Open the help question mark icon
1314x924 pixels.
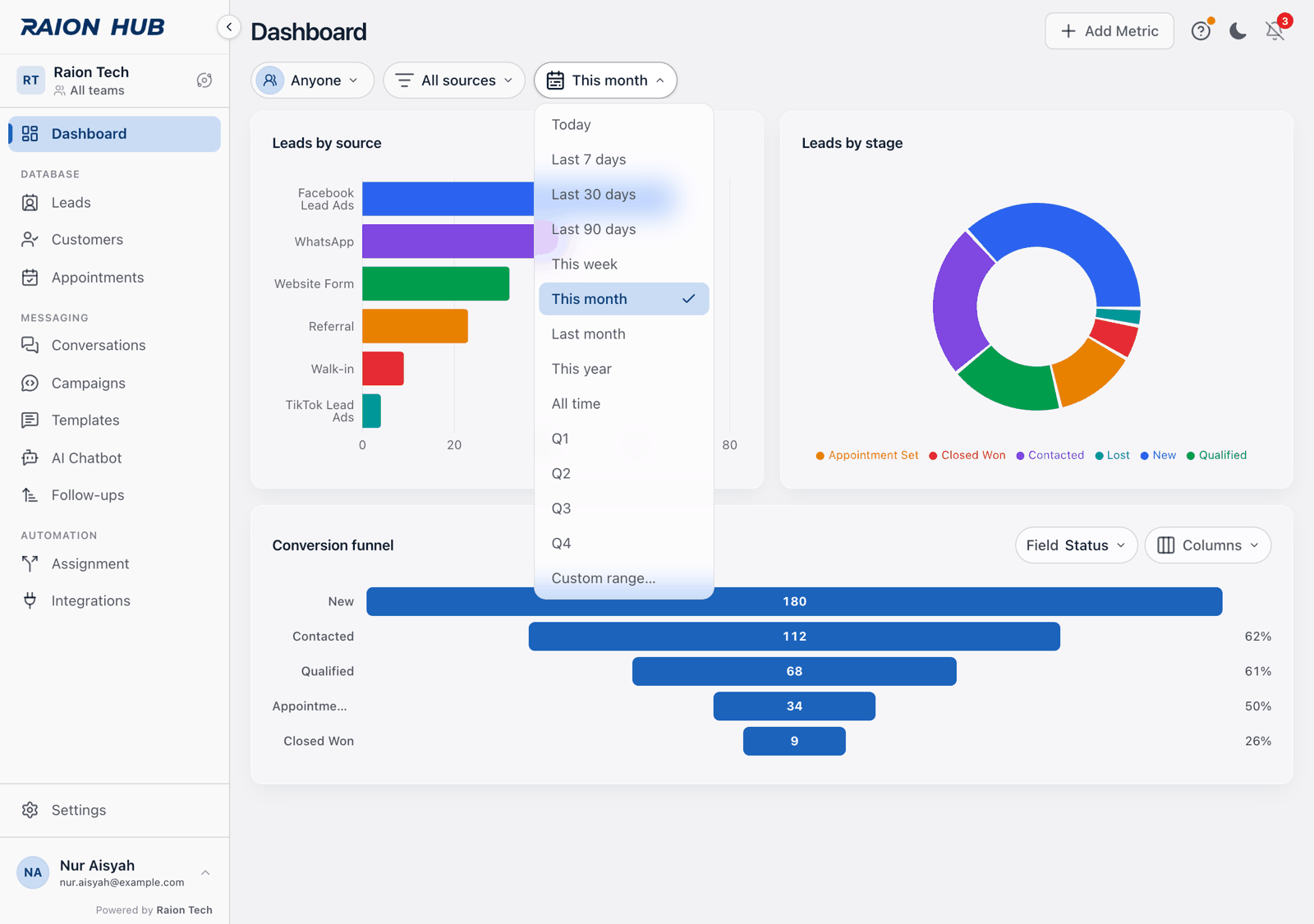pyautogui.click(x=1201, y=31)
